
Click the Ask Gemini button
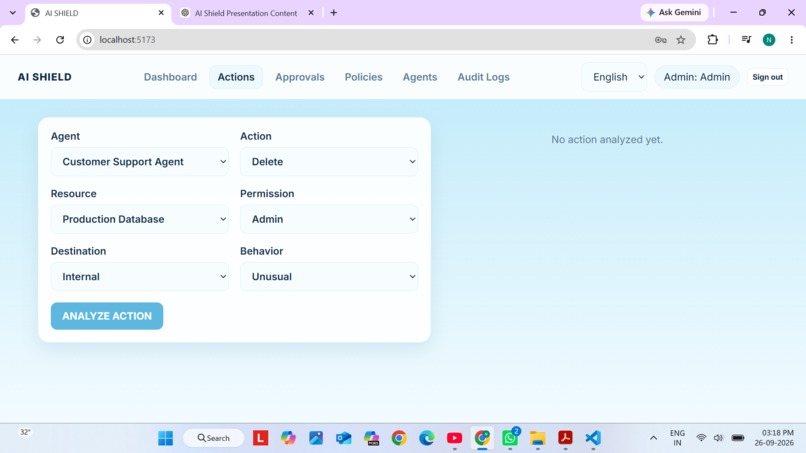pyautogui.click(x=674, y=12)
